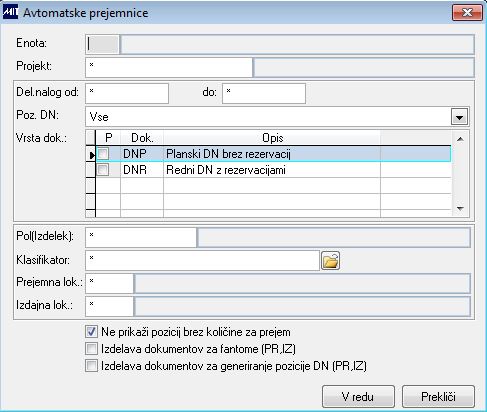Select the 'Redni DN z rezervacijami' row
Viewport: 487px width, 412px height.
(273, 170)
